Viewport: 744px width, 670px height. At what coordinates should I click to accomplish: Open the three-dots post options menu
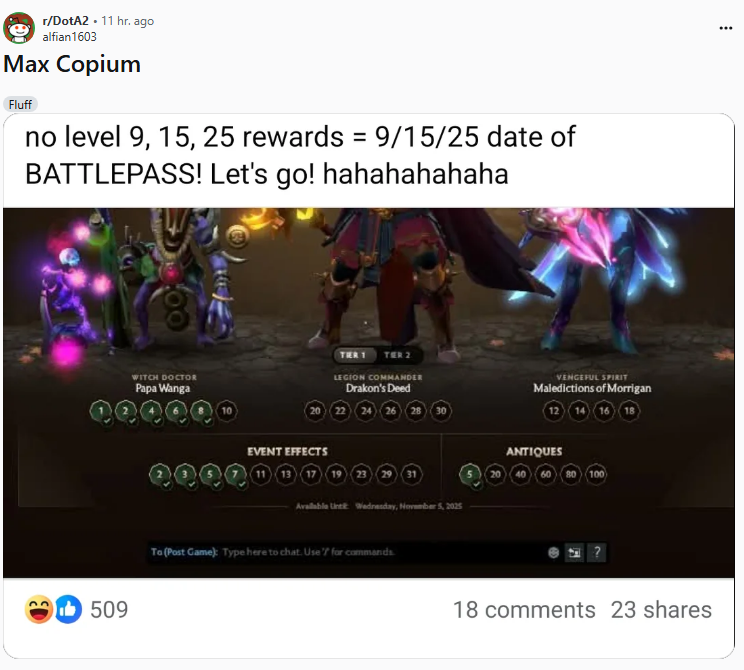pos(725,28)
